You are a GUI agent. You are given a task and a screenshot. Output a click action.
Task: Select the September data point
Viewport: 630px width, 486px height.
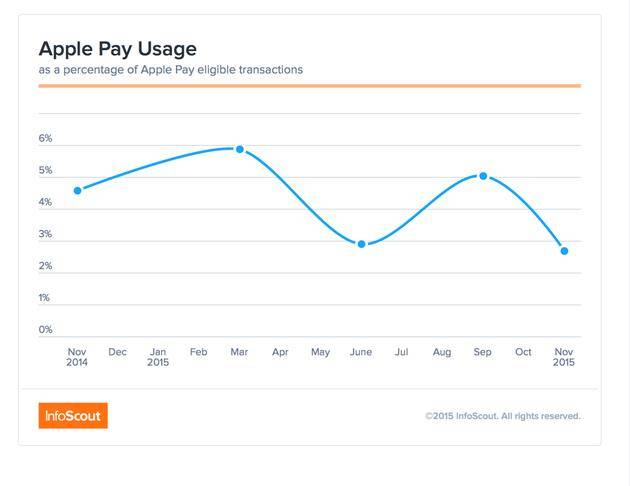tap(483, 176)
